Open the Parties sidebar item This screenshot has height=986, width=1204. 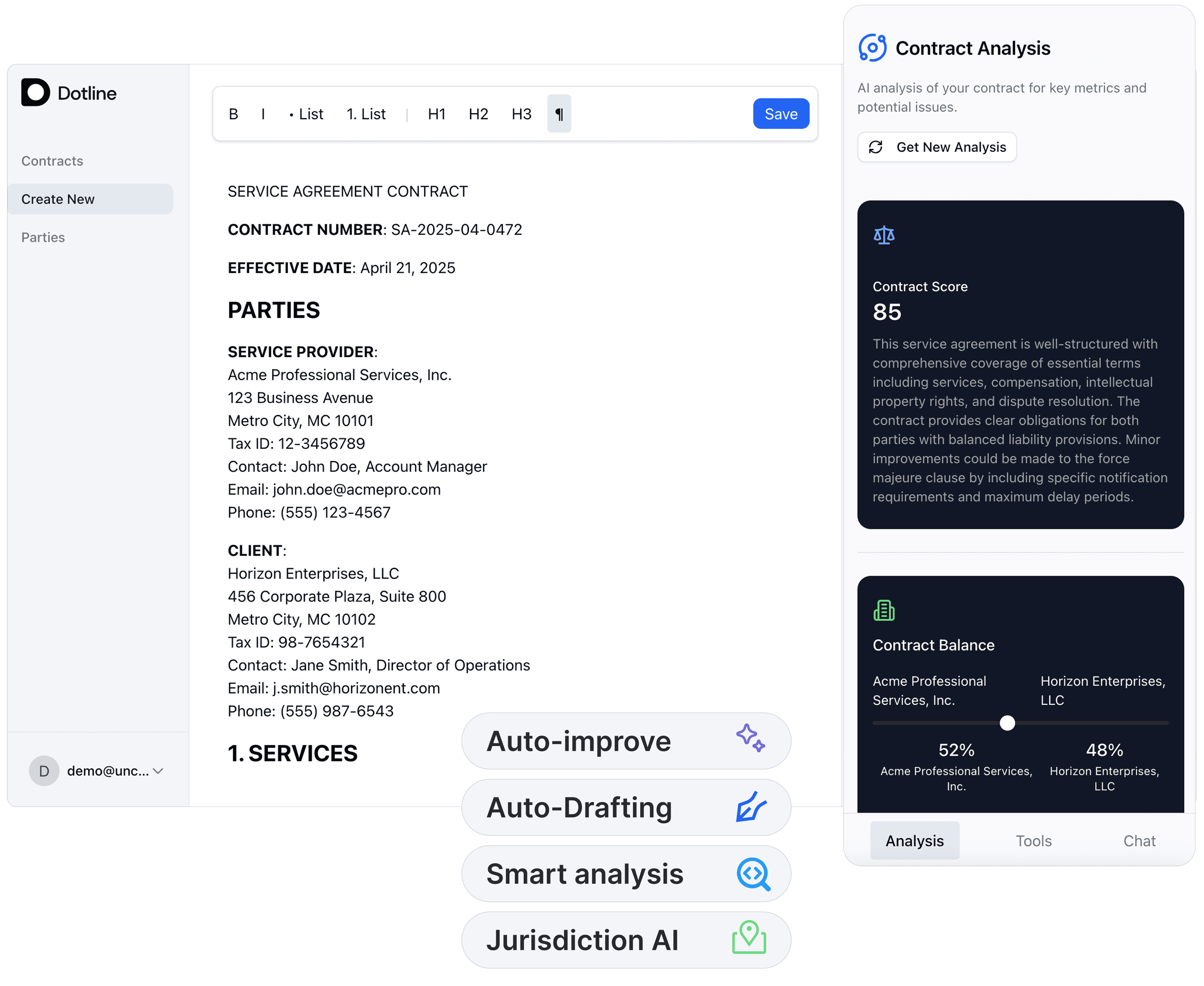coord(43,237)
